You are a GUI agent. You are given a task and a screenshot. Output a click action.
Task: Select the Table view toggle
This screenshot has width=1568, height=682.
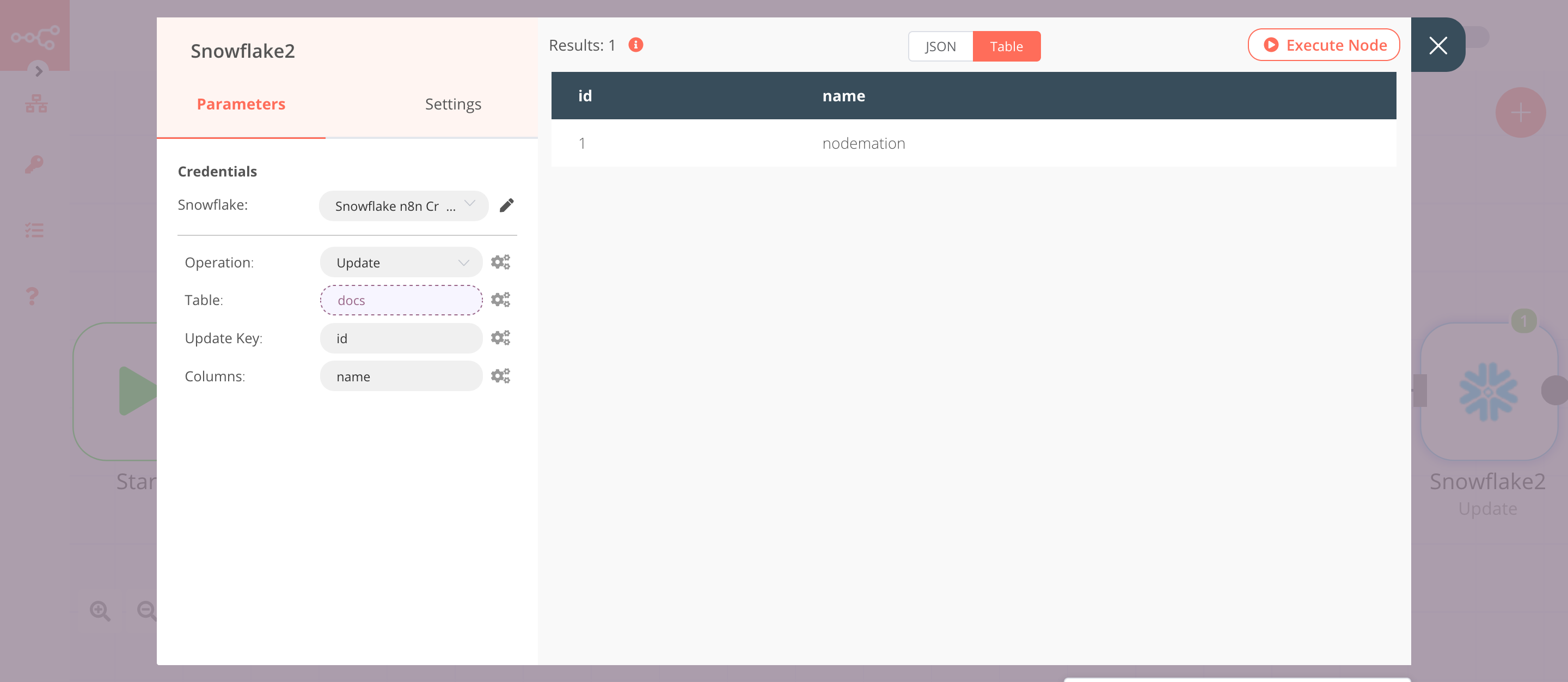1007,46
